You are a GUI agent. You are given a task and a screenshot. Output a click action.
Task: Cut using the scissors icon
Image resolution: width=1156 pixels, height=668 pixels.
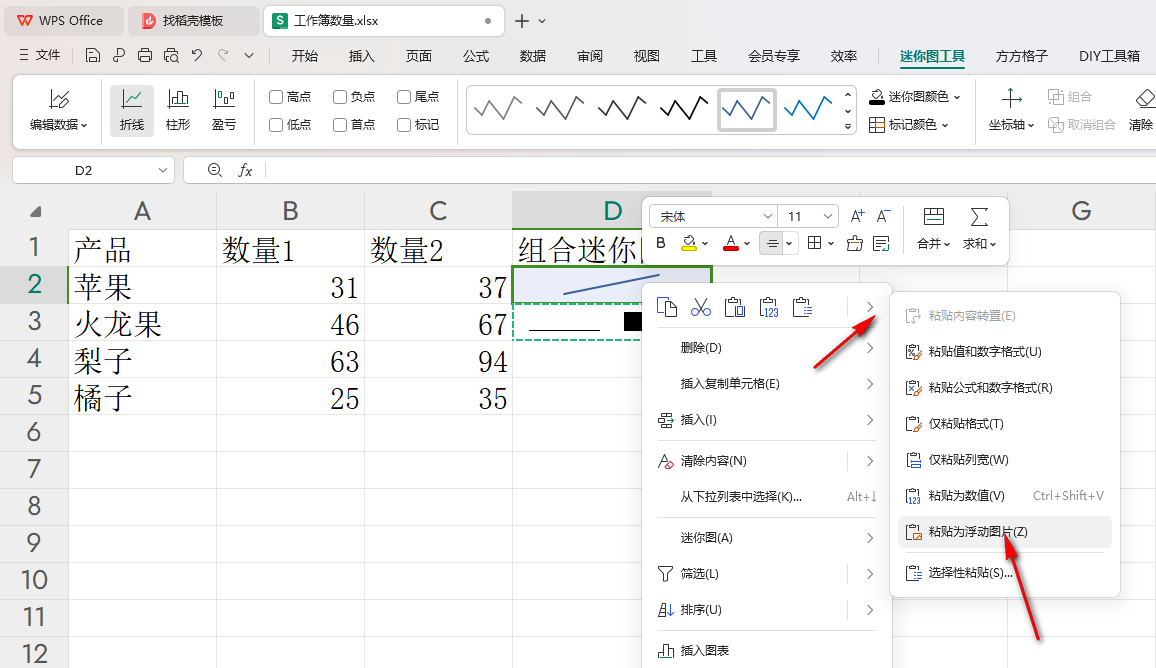(x=700, y=307)
